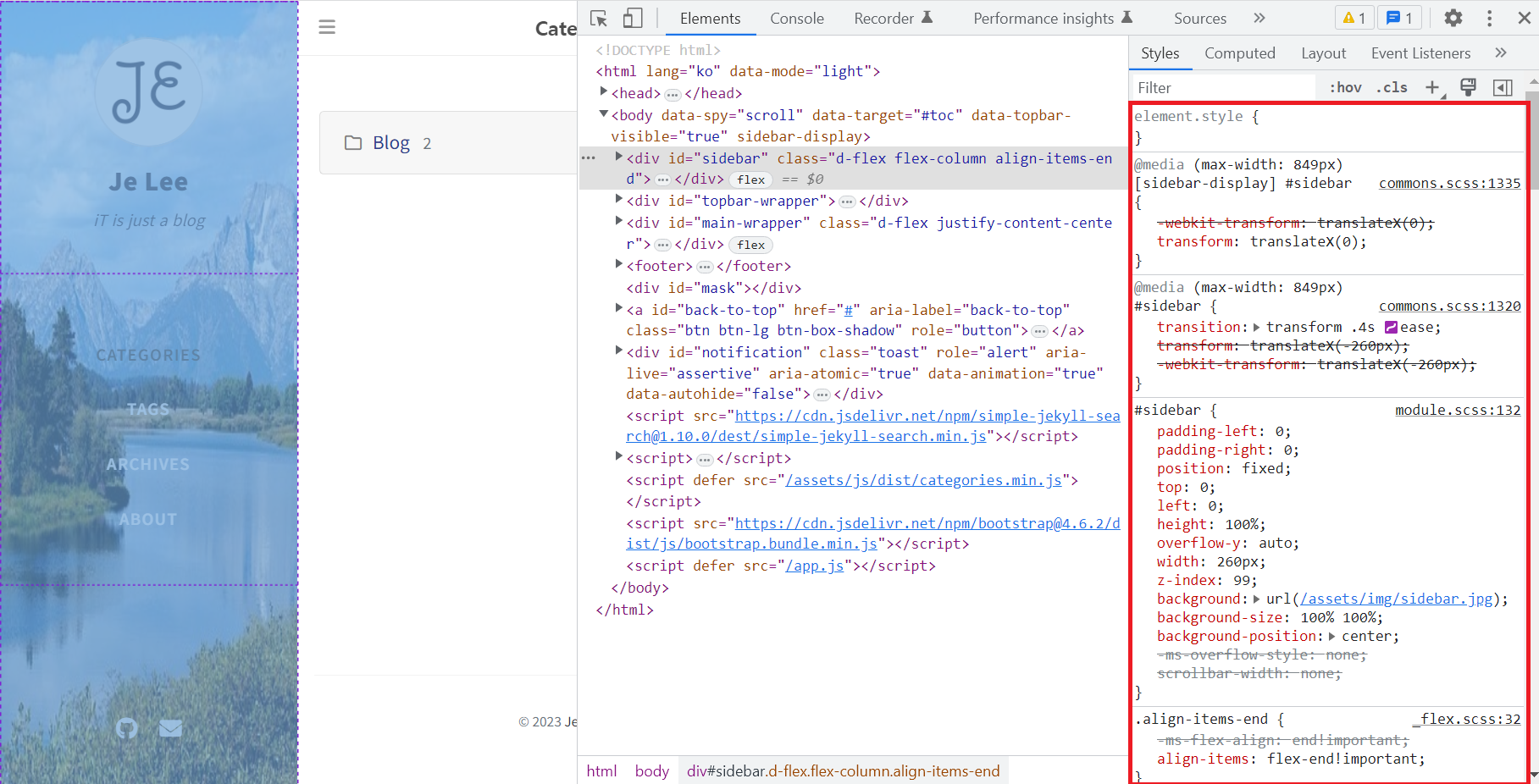
Task: Expand the footer element in the DOM tree
Action: tap(618, 265)
